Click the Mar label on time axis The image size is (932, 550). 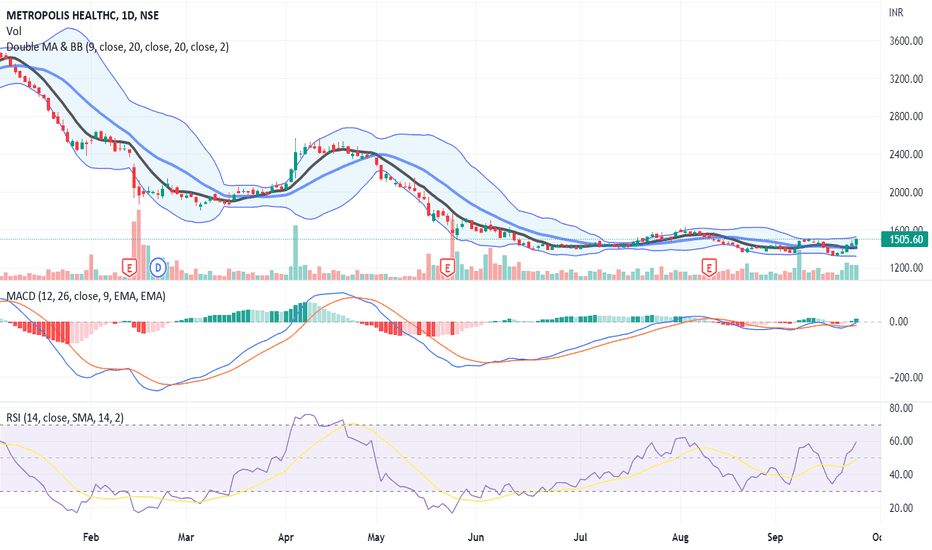point(186,538)
